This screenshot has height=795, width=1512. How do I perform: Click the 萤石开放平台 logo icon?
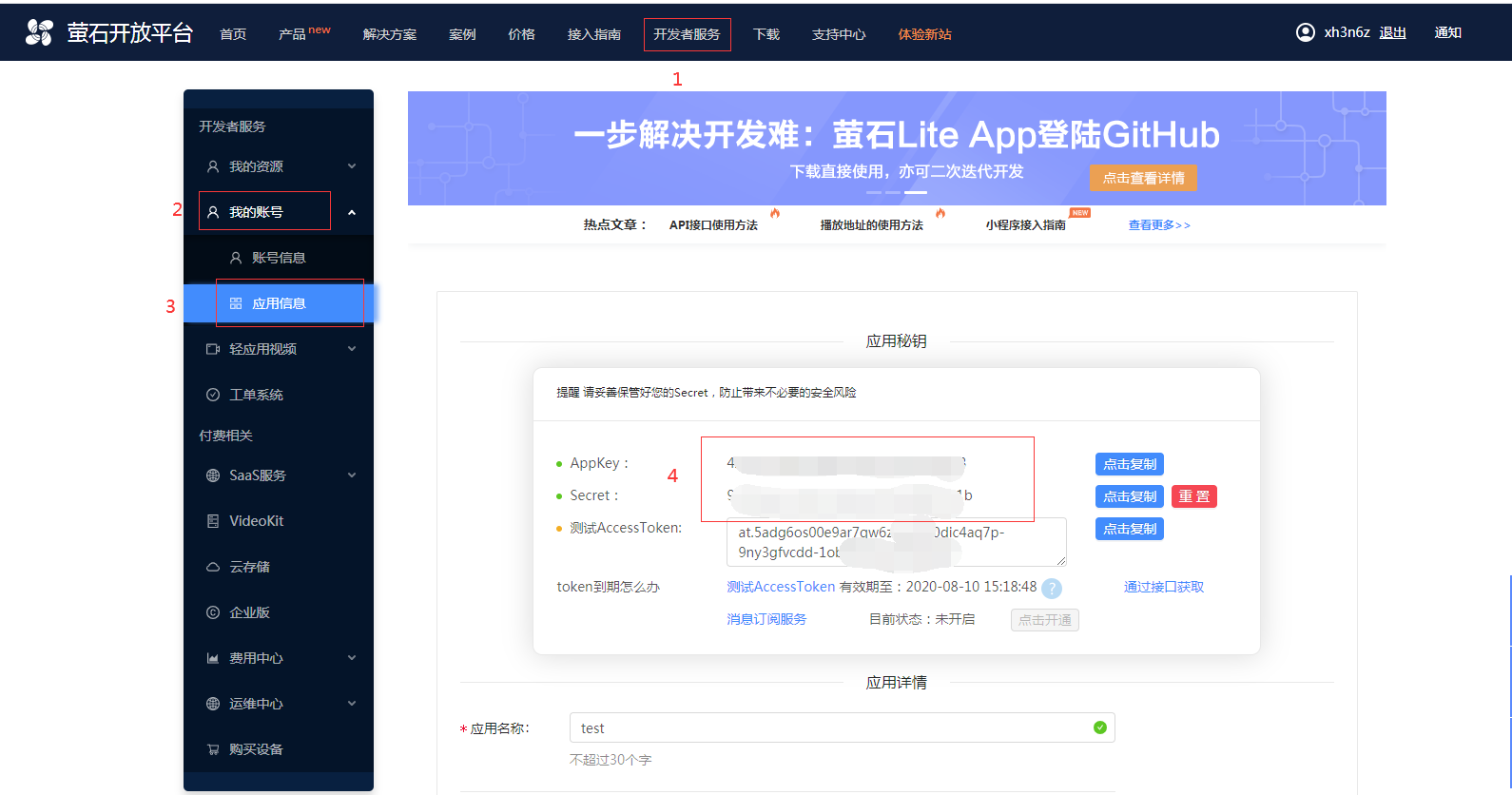39,32
